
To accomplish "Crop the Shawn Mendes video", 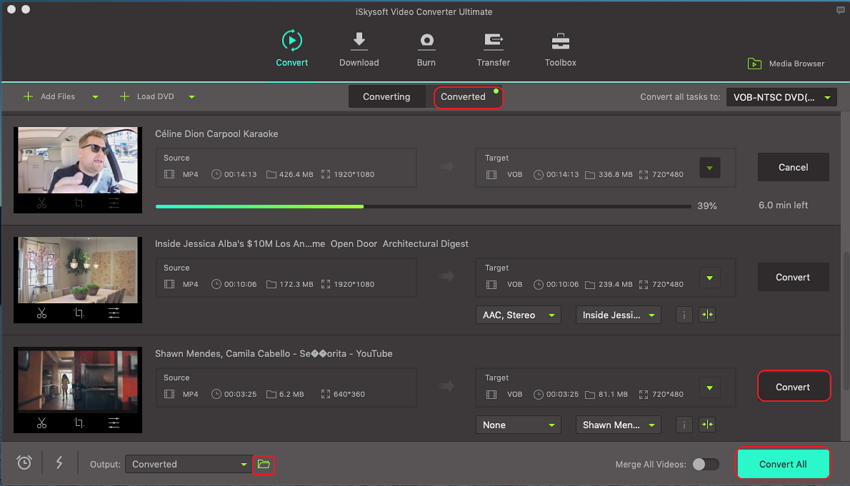I will 79,423.
